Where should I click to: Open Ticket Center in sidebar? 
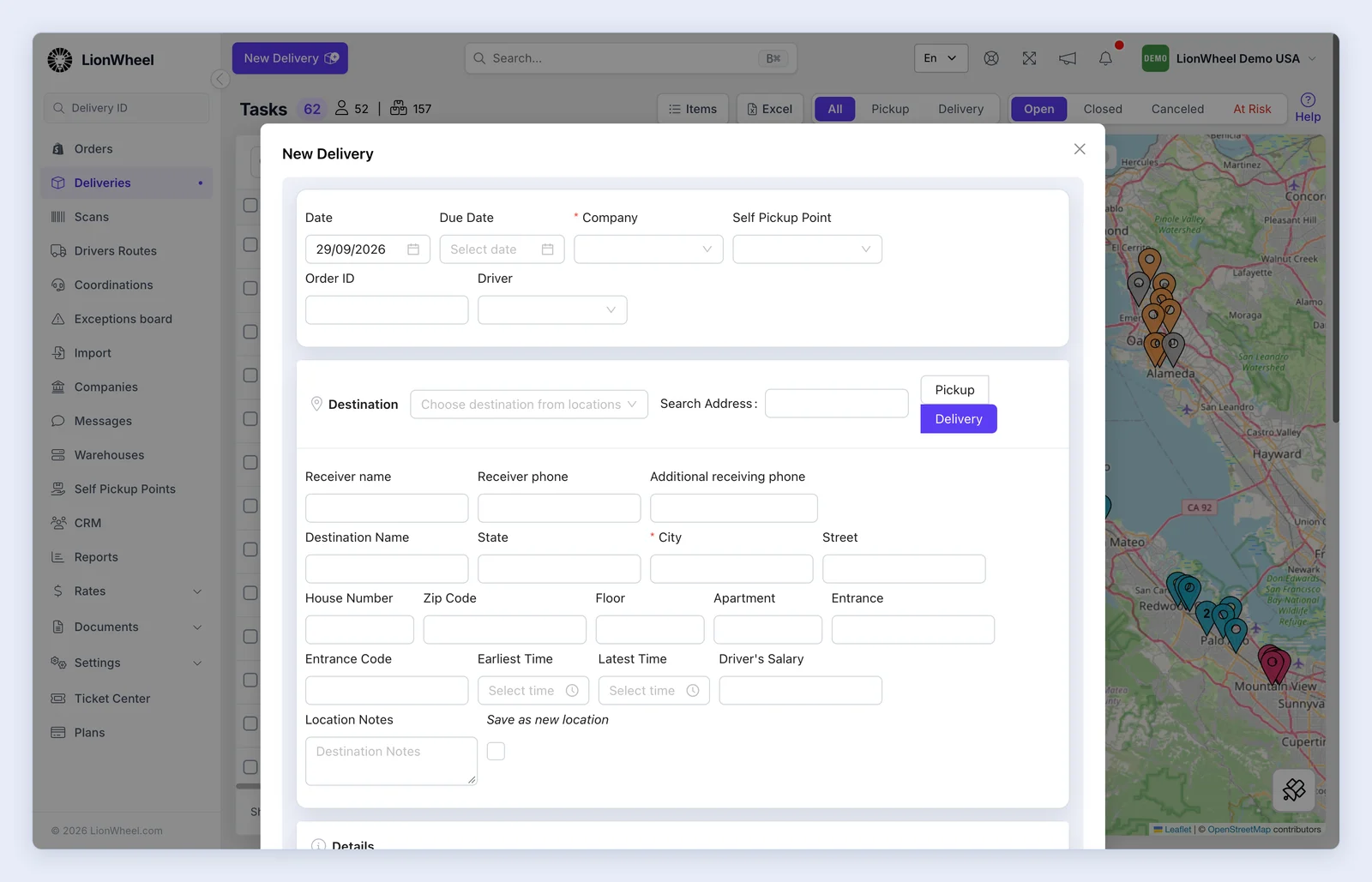126,699
